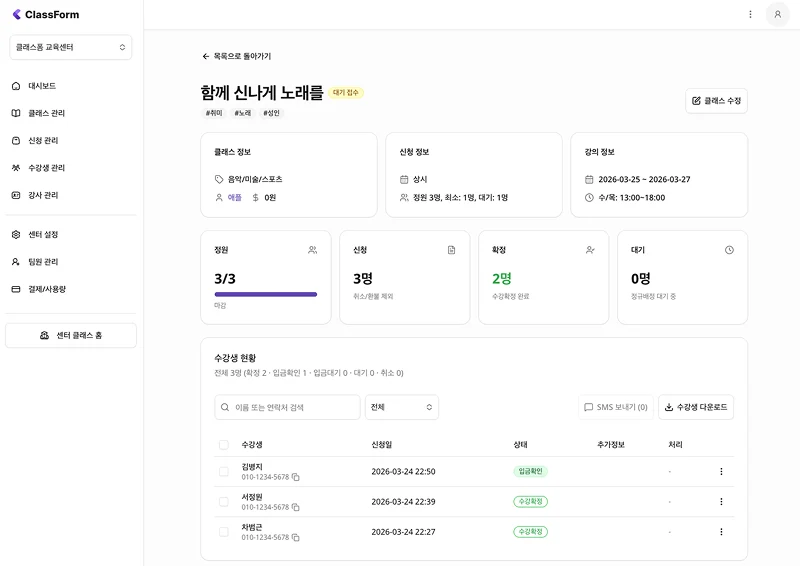Click the dollar icon beside 0원
The height and width of the screenshot is (566, 800).
256,198
